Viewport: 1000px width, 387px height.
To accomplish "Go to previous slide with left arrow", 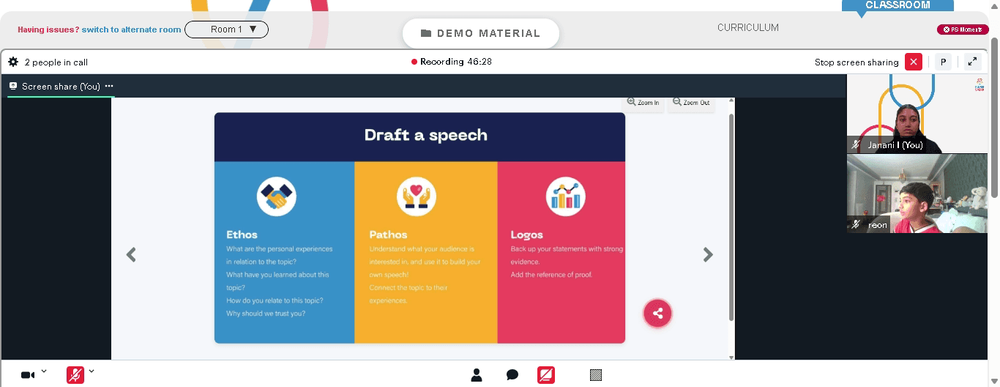I will 131,254.
